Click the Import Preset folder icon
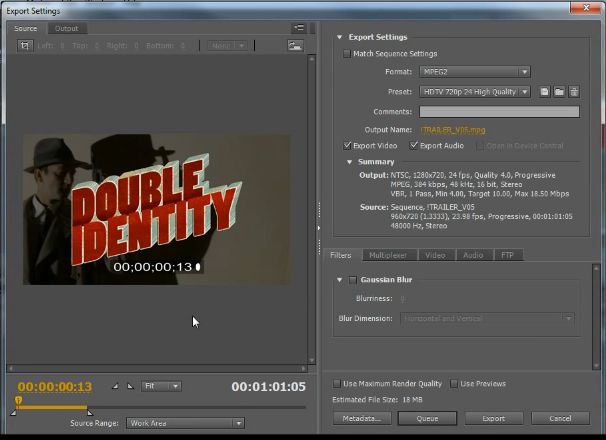This screenshot has width=606, height=440. [559, 92]
